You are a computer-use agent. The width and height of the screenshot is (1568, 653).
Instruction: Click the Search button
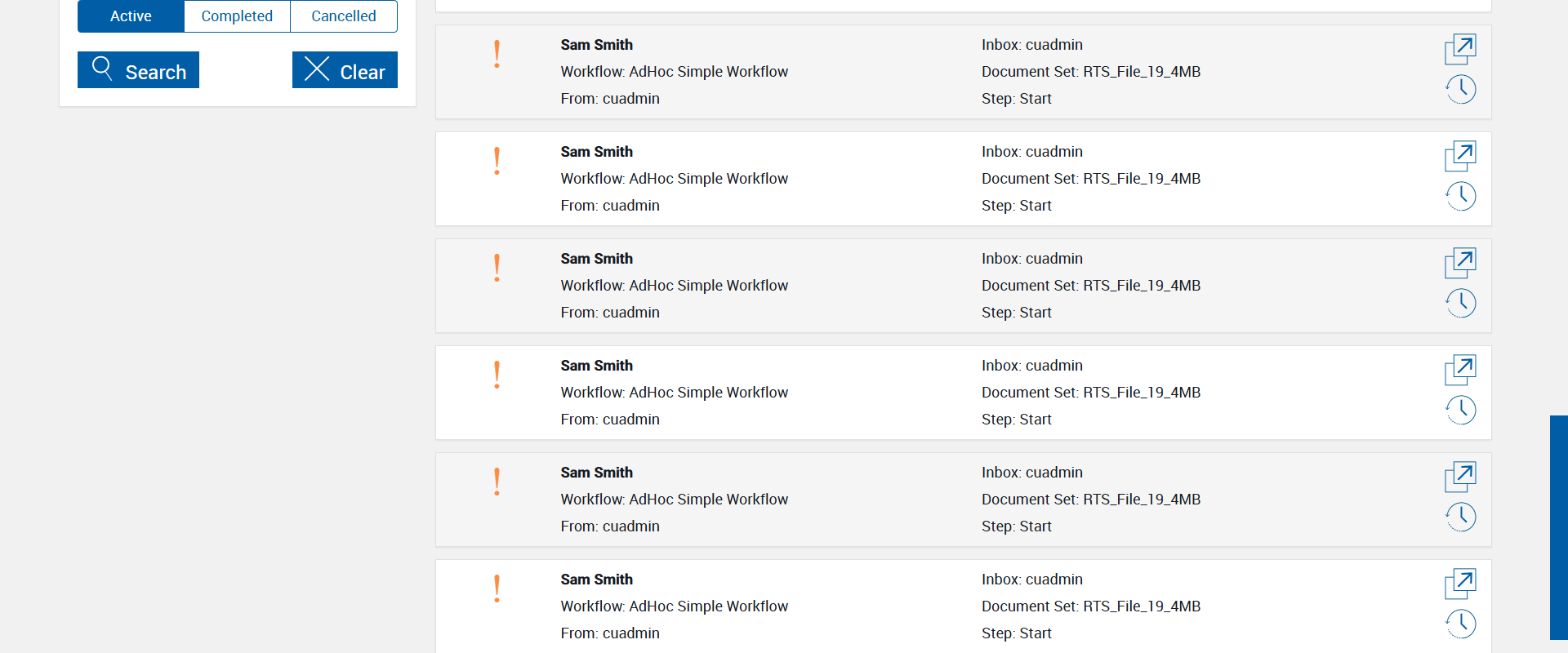pos(138,70)
